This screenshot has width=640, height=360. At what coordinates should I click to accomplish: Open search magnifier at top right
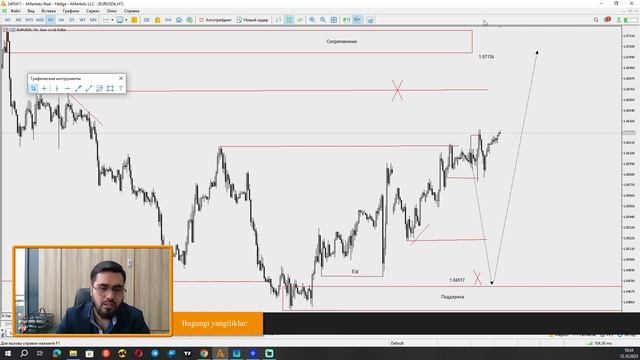point(596,20)
